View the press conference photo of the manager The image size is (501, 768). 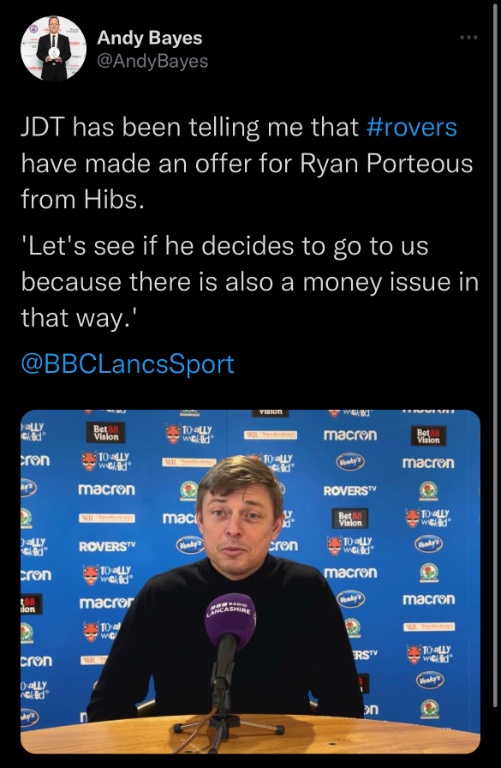pos(250,581)
